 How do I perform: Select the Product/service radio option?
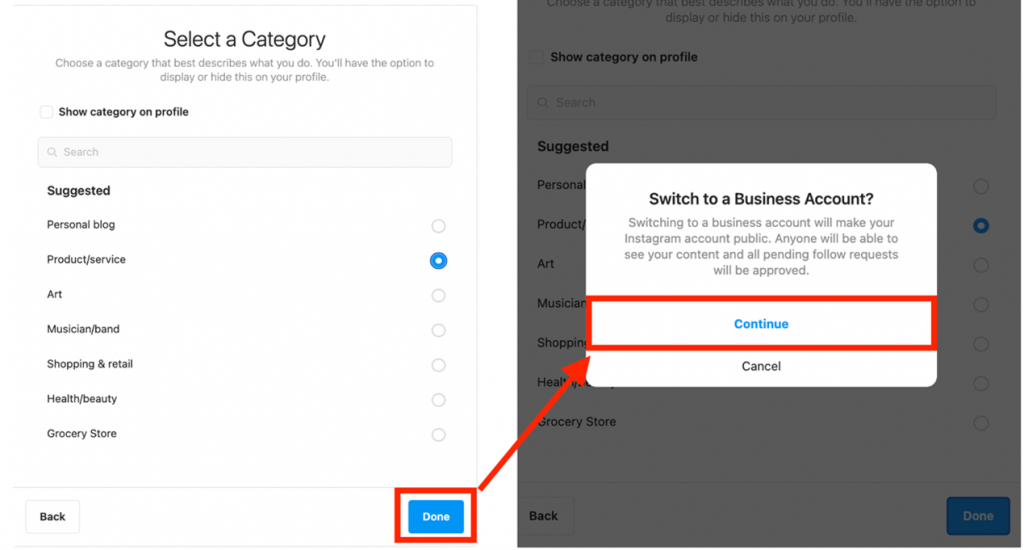click(438, 261)
